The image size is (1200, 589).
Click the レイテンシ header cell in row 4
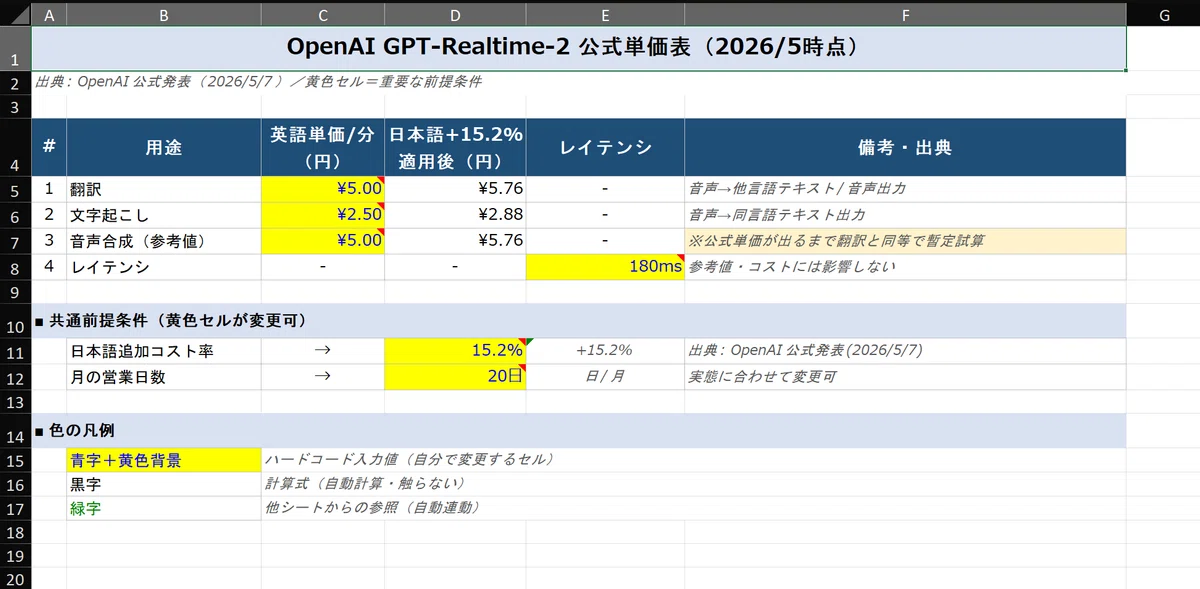(x=605, y=148)
